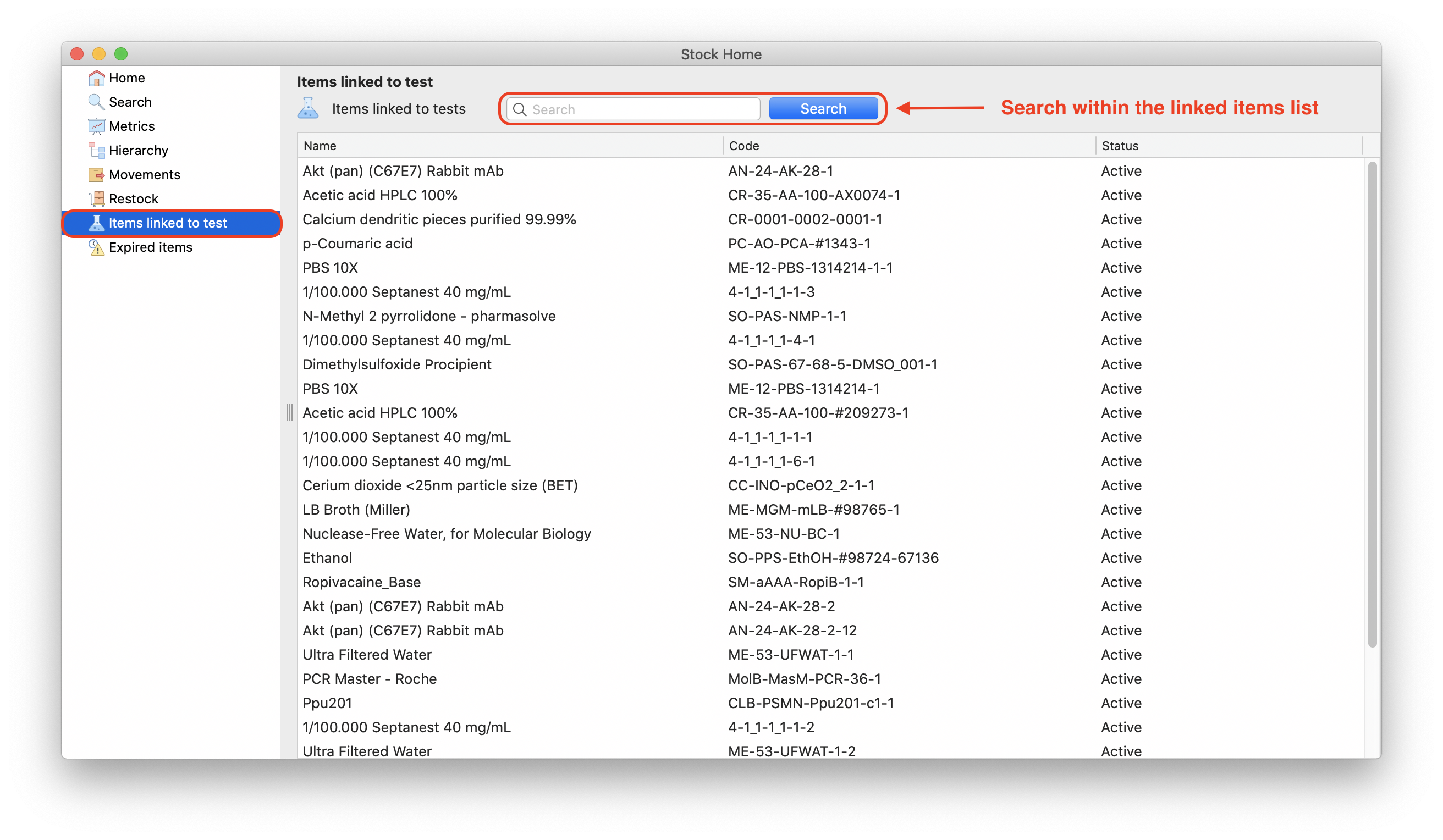1443x840 pixels.
Task: Click the vertical scrollbar of items list
Action: tap(1372, 404)
